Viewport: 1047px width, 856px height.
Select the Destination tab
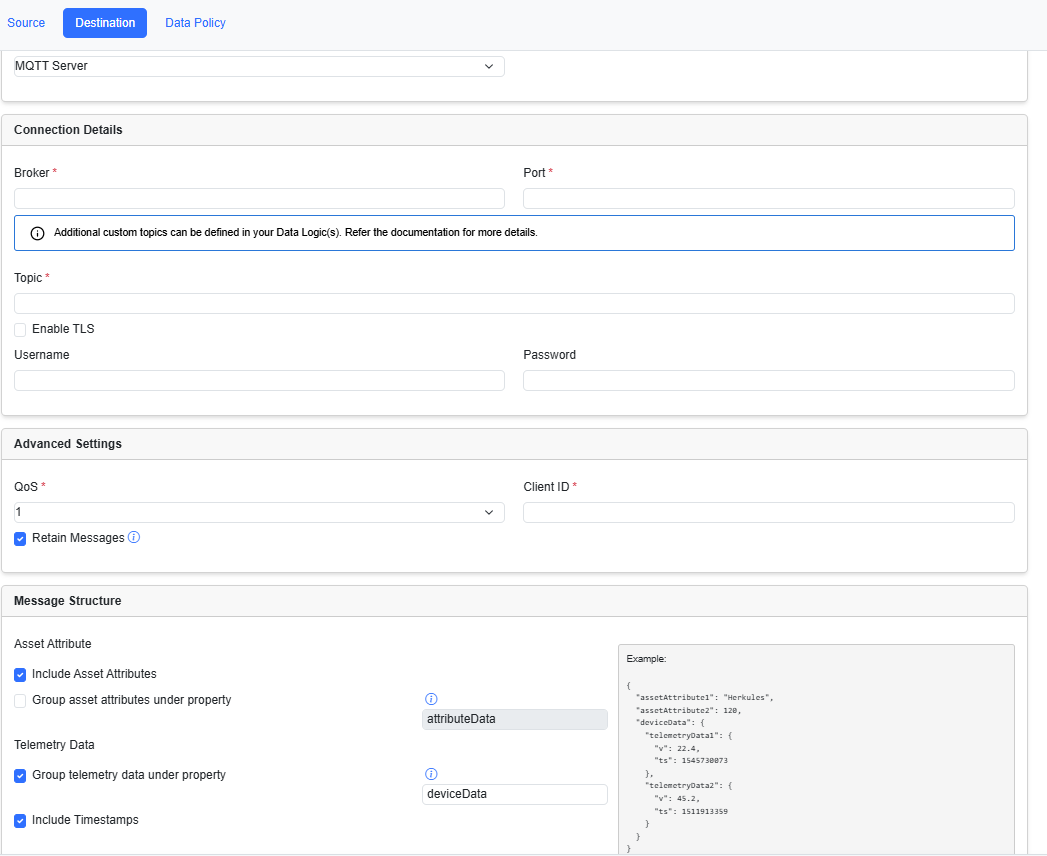point(105,23)
